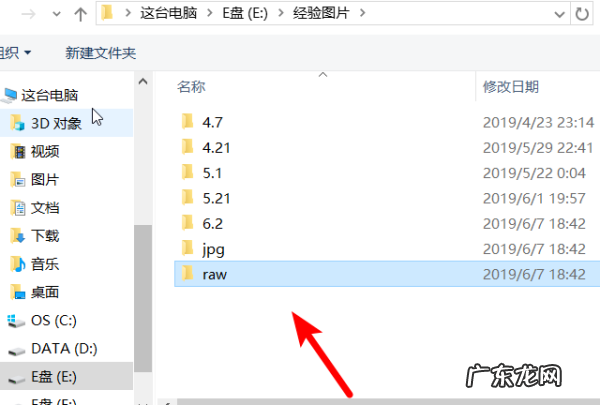Click the Refresh icon in address bar
Screen dimensions: 600x405
click(582, 14)
